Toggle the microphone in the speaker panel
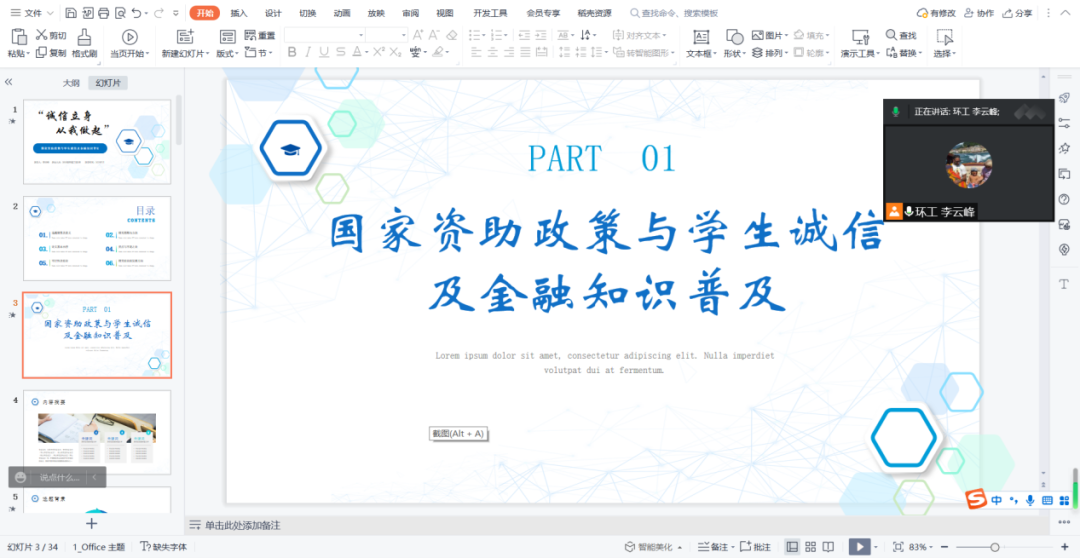 [895, 111]
